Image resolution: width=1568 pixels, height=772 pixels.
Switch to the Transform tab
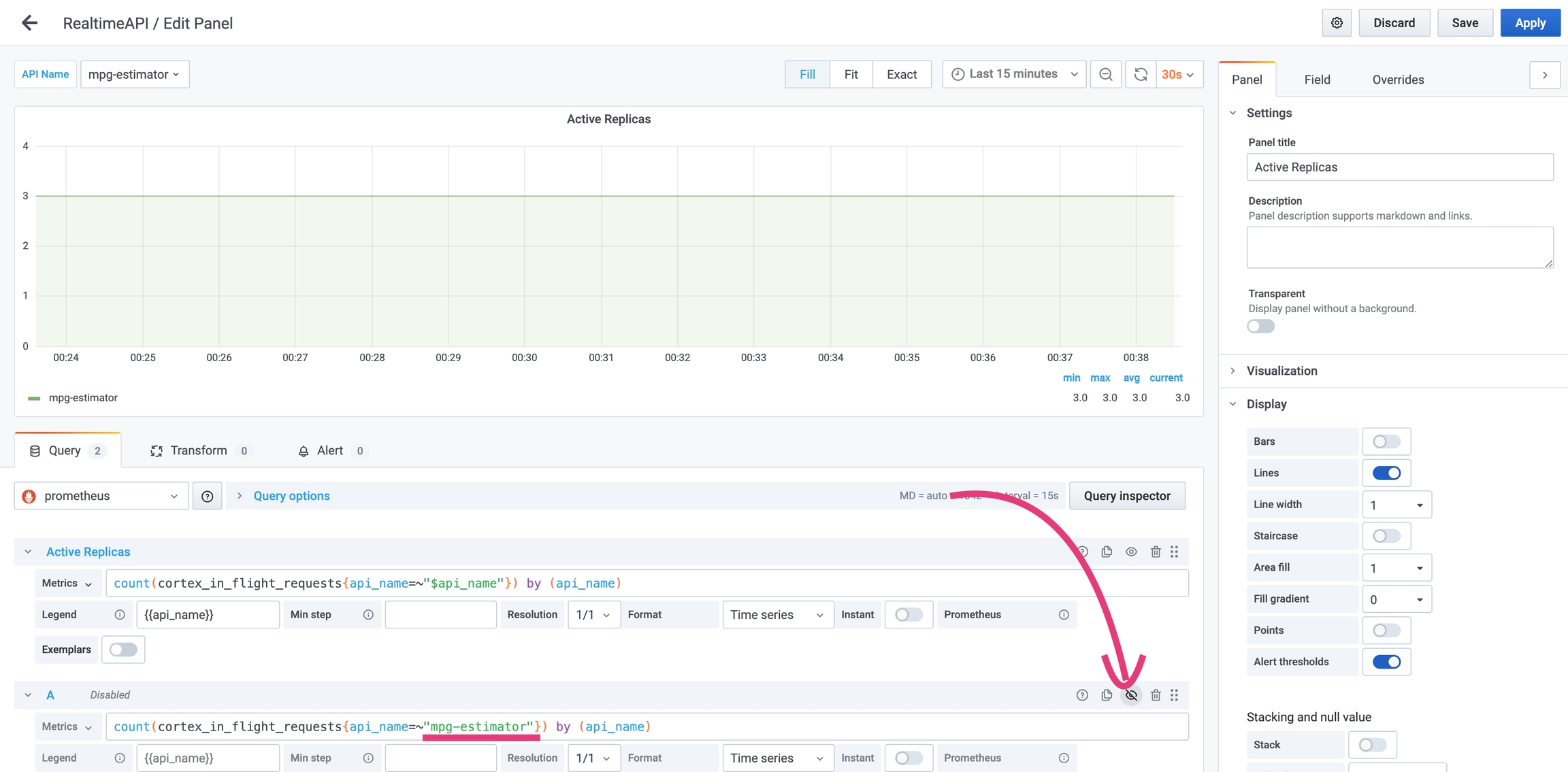[x=198, y=450]
